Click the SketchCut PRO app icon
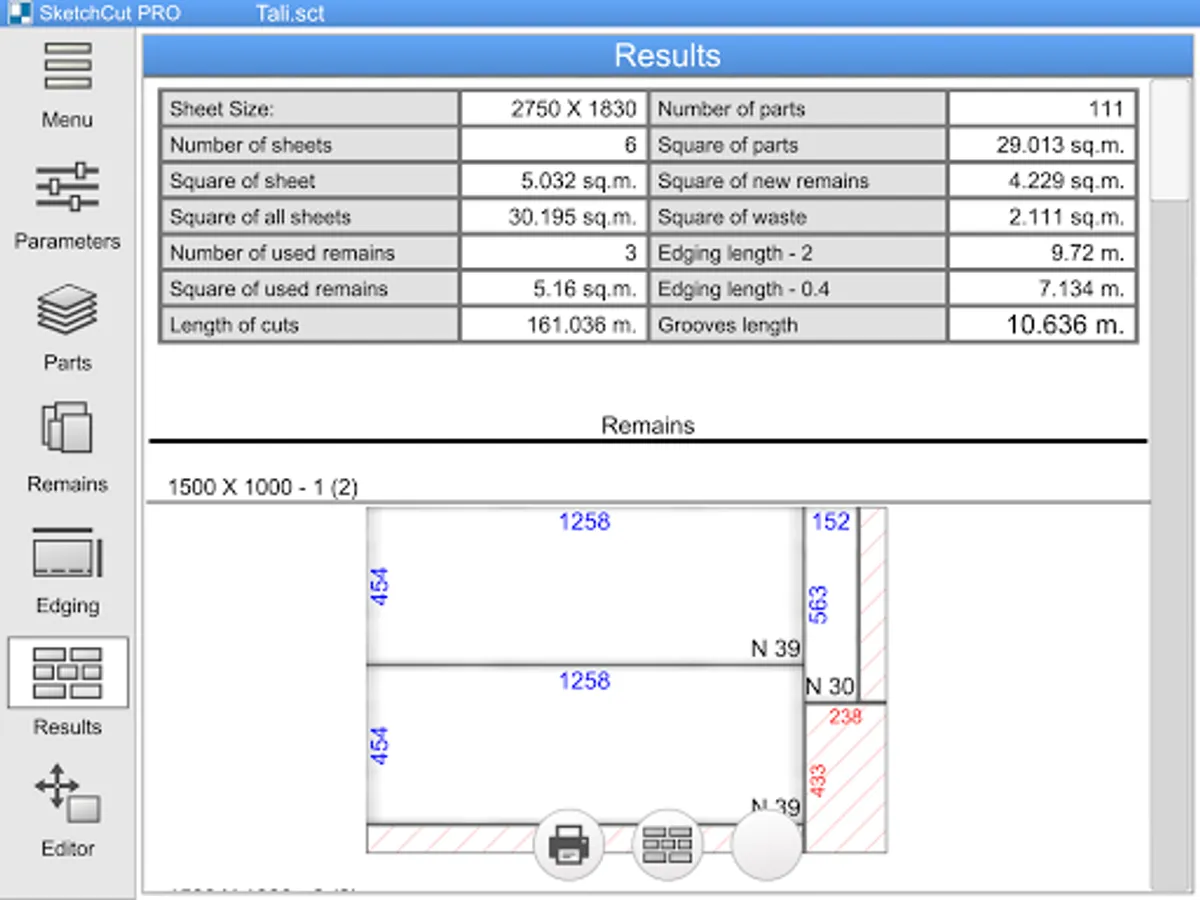The height and width of the screenshot is (900, 1200). pyautogui.click(x=19, y=14)
